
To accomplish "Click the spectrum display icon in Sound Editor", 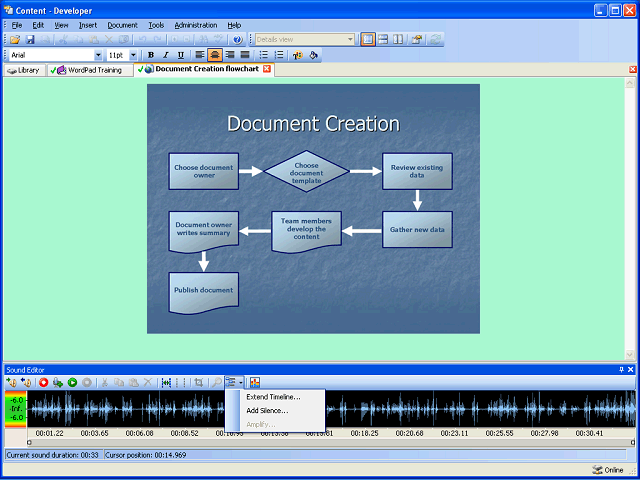I will (255, 382).
